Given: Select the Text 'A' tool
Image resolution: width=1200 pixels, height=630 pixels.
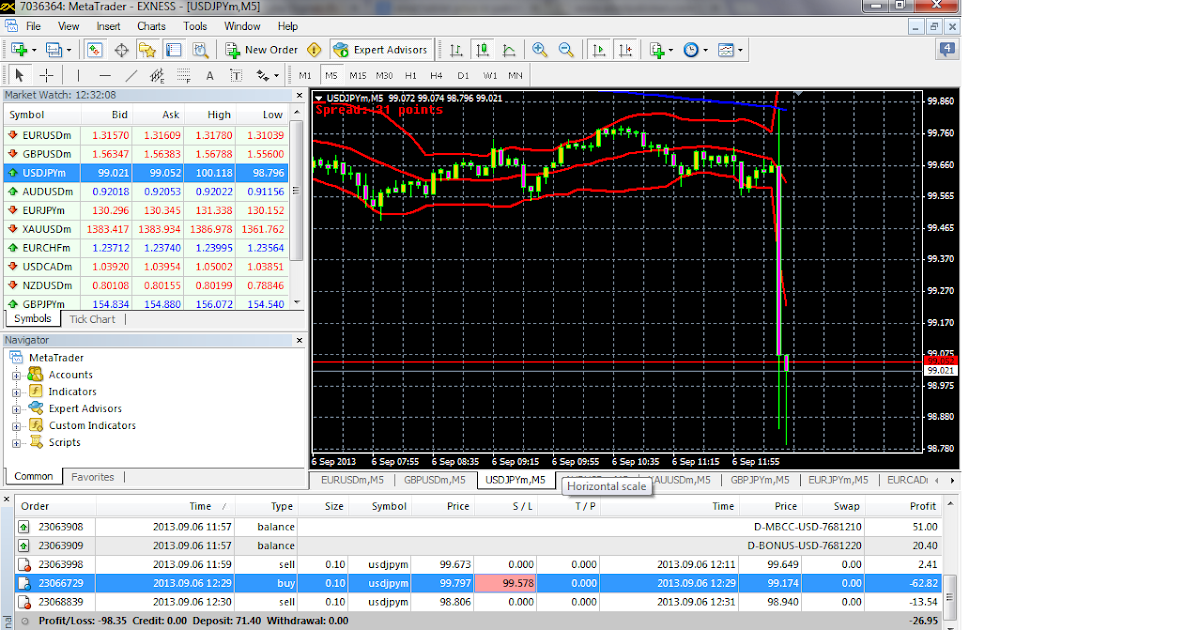Looking at the screenshot, I should [210, 75].
